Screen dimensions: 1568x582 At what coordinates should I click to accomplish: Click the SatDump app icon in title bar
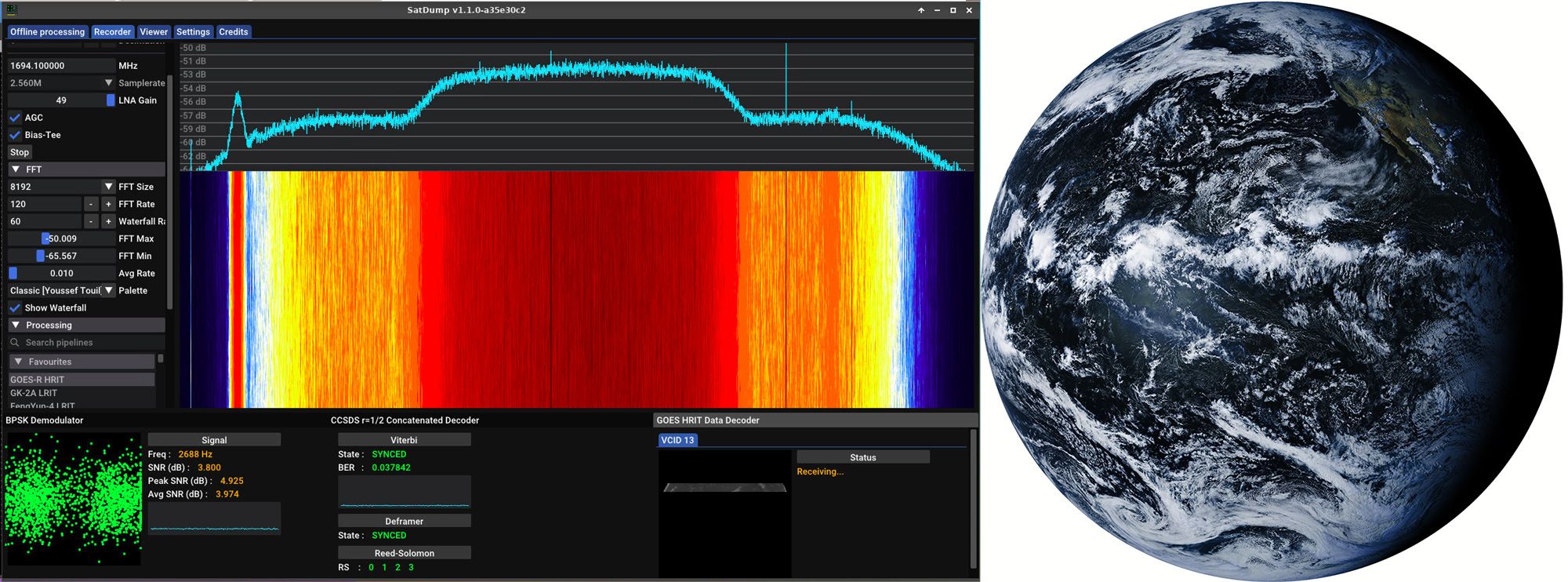[x=12, y=10]
